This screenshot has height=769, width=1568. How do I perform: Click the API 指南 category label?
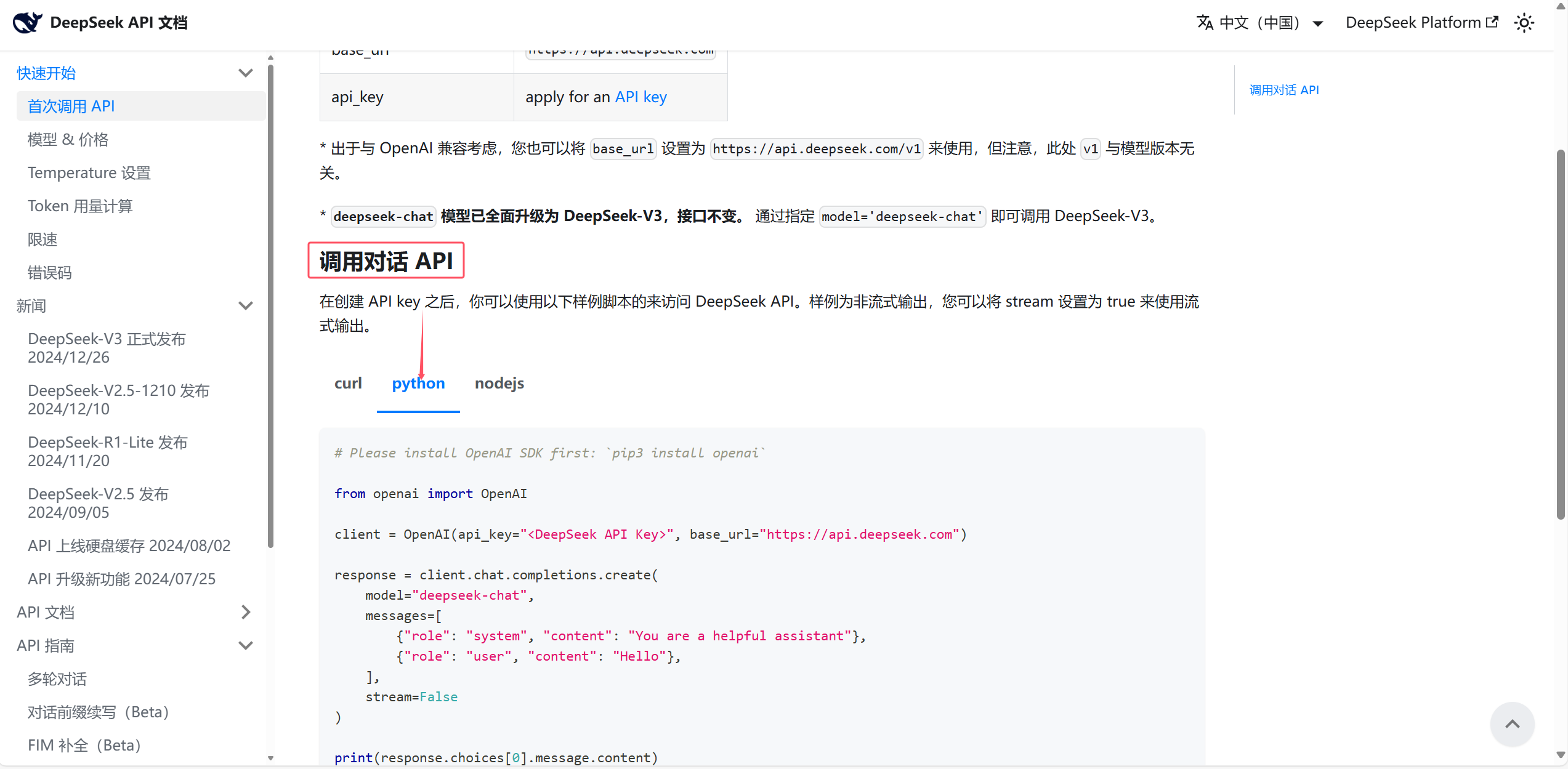[46, 646]
